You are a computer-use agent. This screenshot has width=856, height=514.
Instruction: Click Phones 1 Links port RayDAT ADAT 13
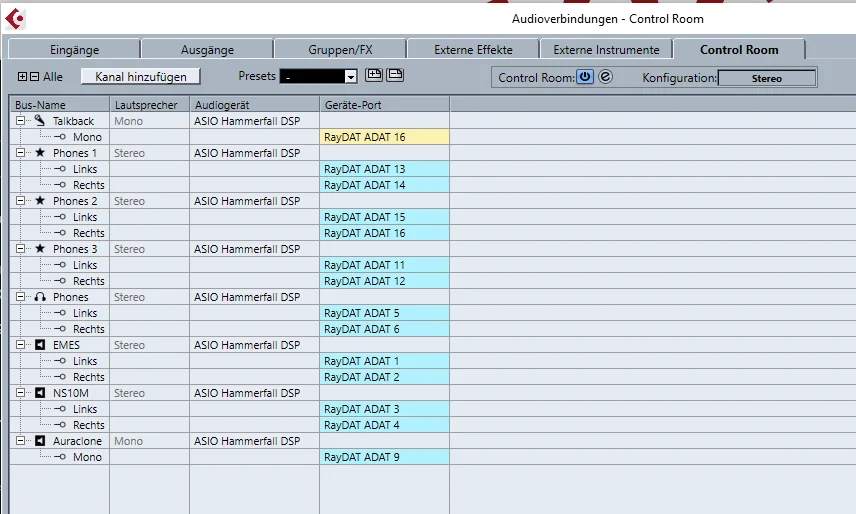click(x=384, y=169)
